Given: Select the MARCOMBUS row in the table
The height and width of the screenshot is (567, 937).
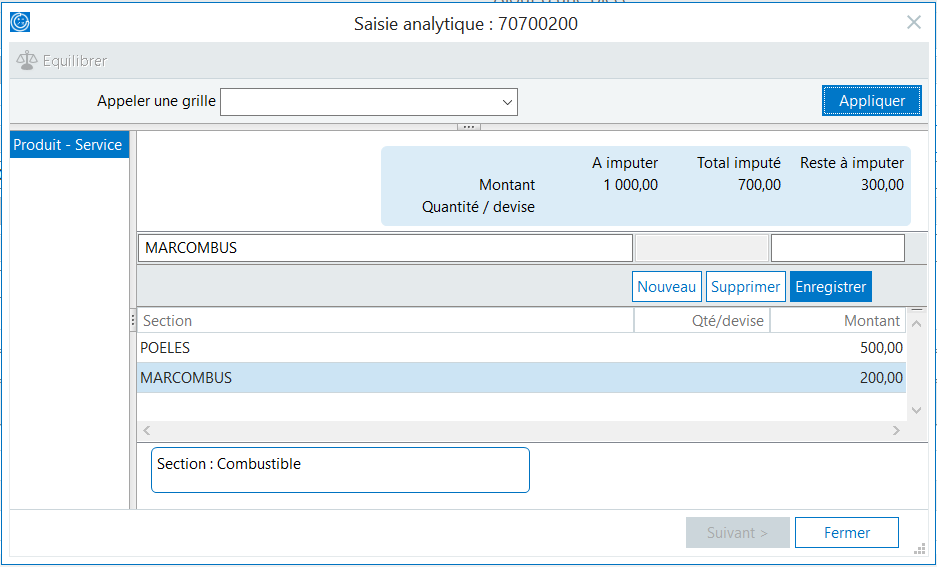Looking at the screenshot, I should tap(520, 378).
